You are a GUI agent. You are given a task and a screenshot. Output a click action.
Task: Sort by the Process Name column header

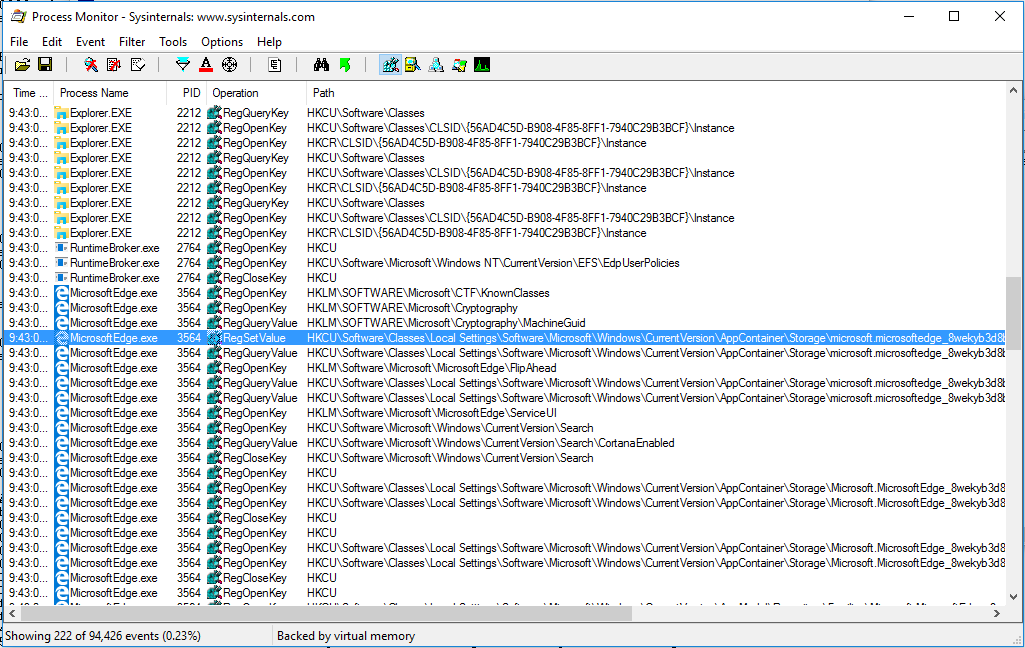110,93
